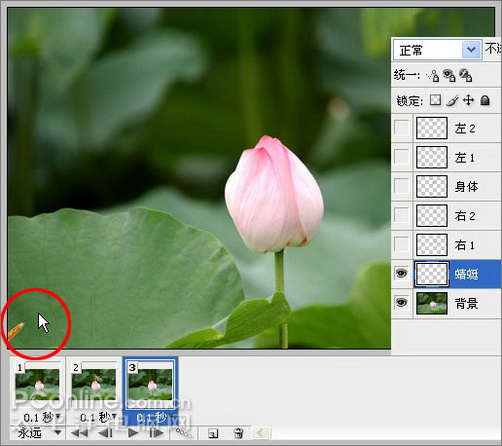Click the 蜻蜓 layer name

(467, 274)
